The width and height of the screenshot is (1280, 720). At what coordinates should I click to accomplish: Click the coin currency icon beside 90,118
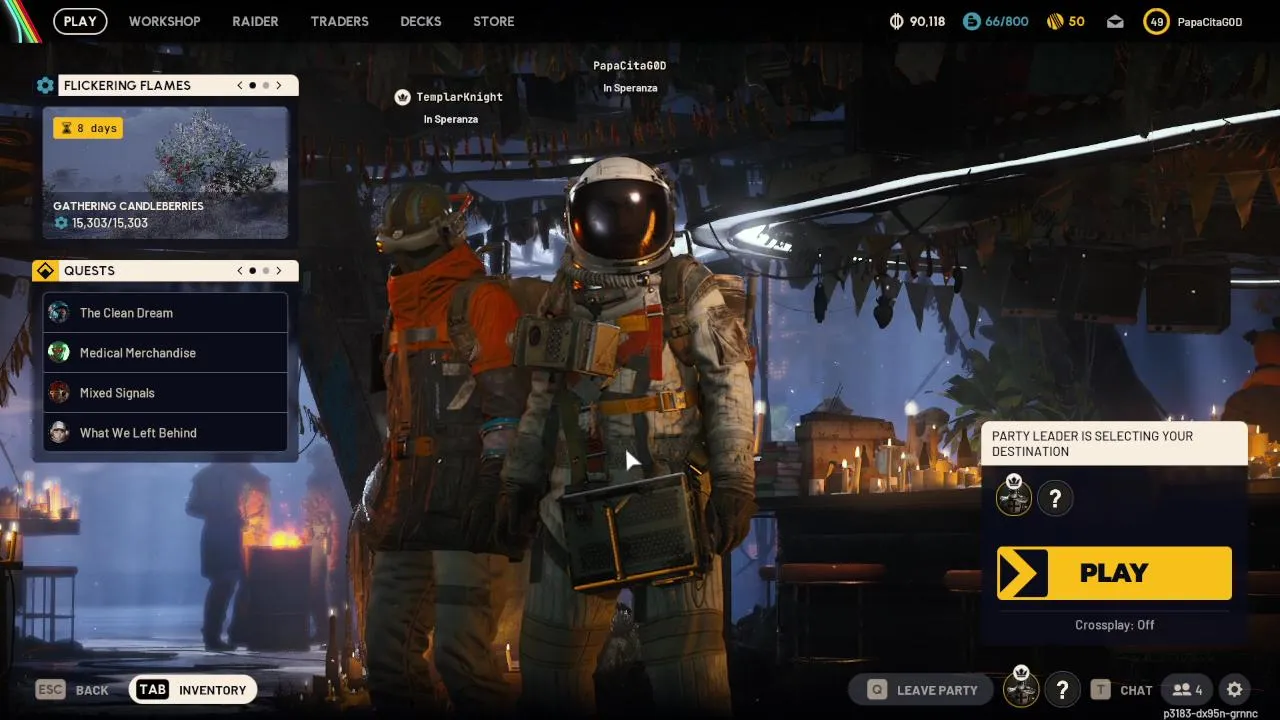[896, 21]
